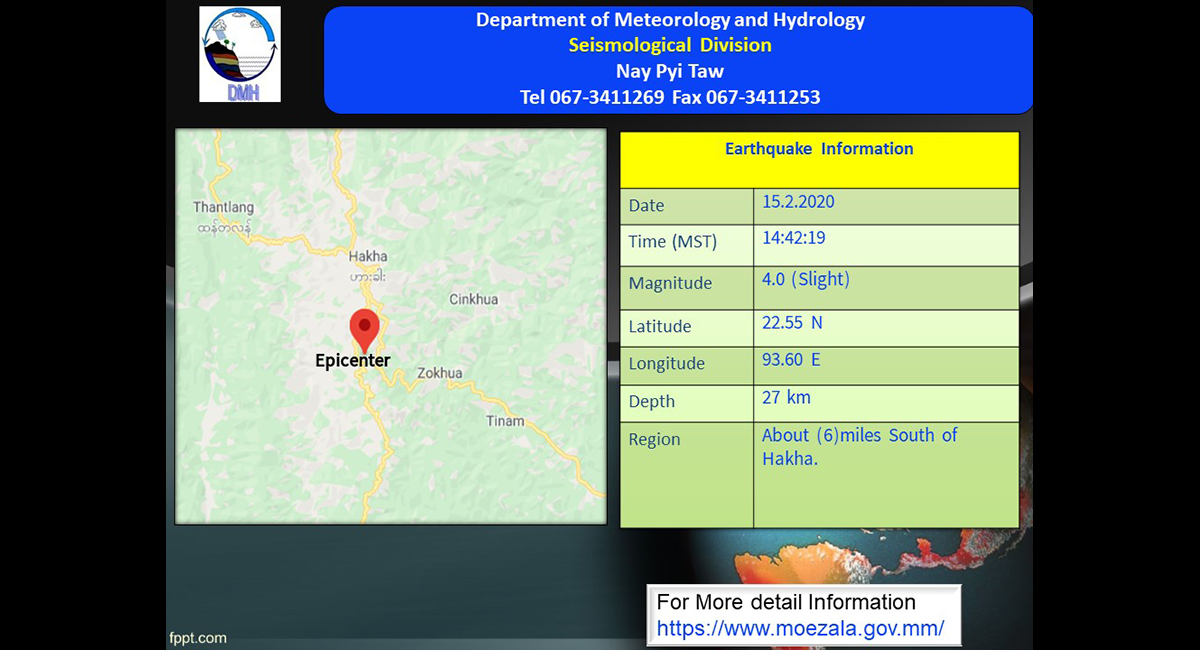Image resolution: width=1200 pixels, height=650 pixels.
Task: Click the 'Magnitude' row label
Action: (x=670, y=283)
